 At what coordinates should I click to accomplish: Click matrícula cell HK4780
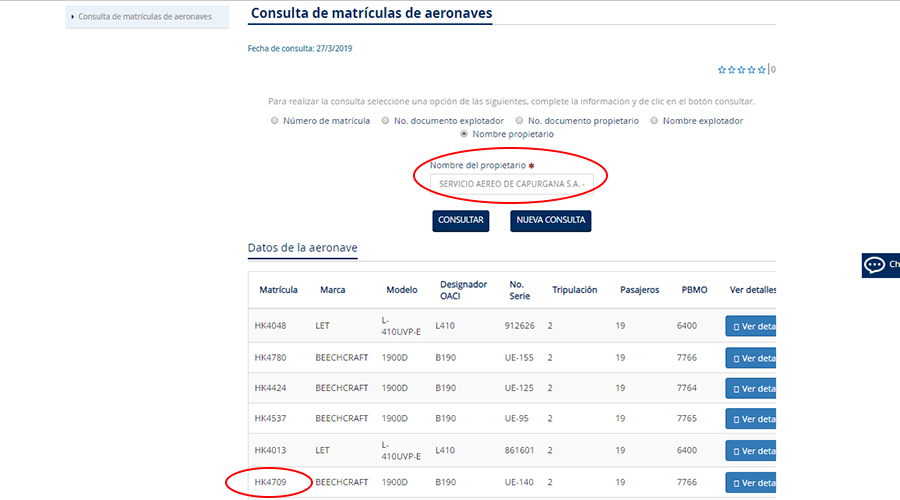point(270,358)
